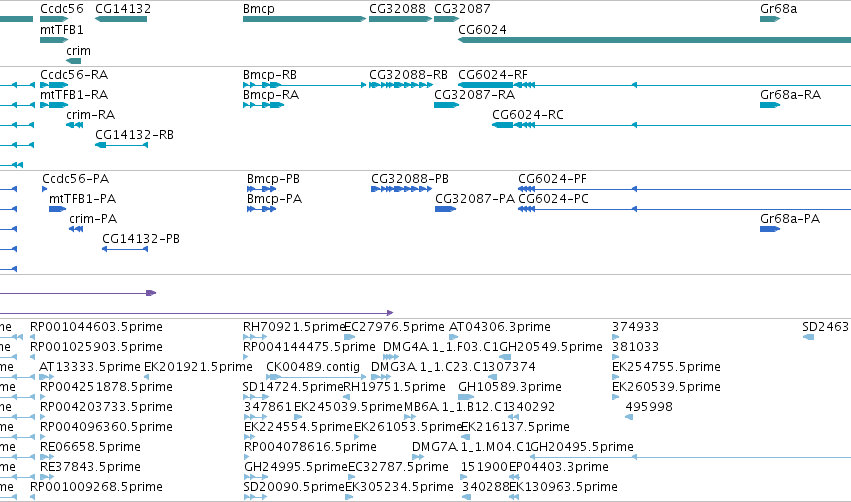Viewport: 851px width, 502px height.
Task: Select the long purple arrow feature
Action: [x=196, y=313]
